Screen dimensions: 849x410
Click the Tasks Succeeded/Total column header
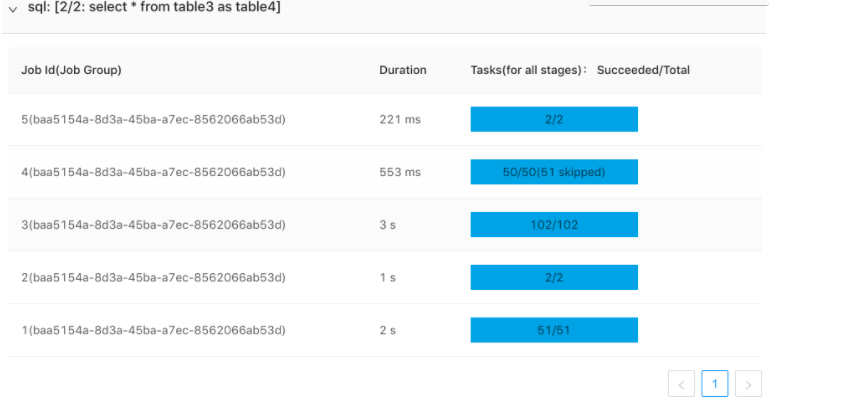click(580, 70)
